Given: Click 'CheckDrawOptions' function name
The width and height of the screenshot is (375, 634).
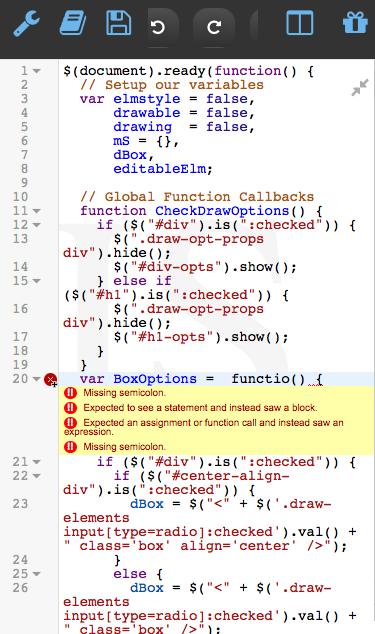Looking at the screenshot, I should pos(222,211).
